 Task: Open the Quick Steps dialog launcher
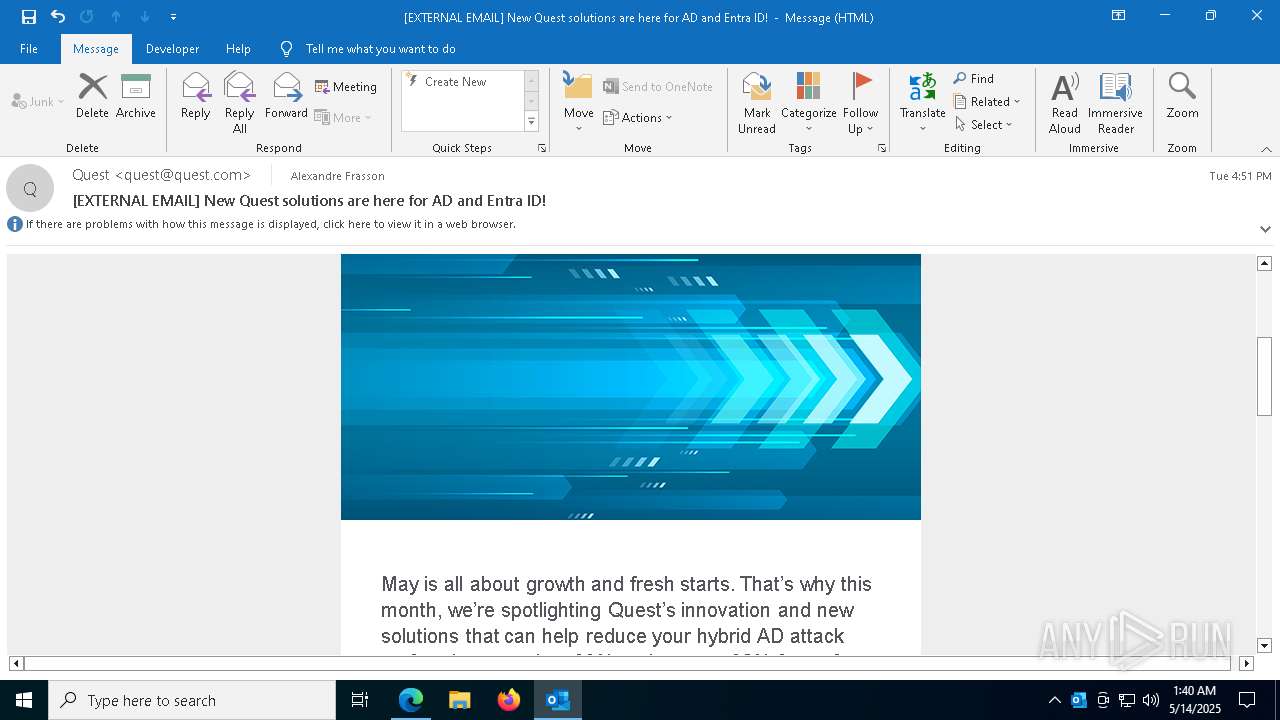542,148
